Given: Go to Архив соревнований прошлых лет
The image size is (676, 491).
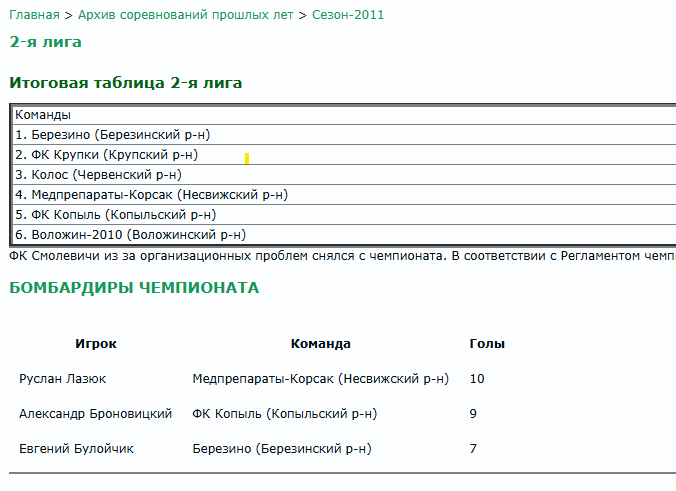Looking at the screenshot, I should click(x=186, y=15).
